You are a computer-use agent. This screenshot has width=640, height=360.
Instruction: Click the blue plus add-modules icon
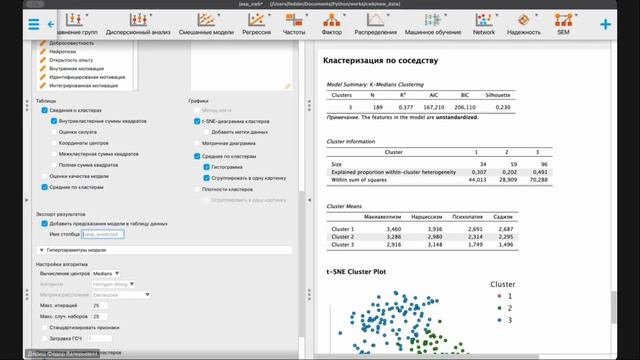click(x=605, y=24)
